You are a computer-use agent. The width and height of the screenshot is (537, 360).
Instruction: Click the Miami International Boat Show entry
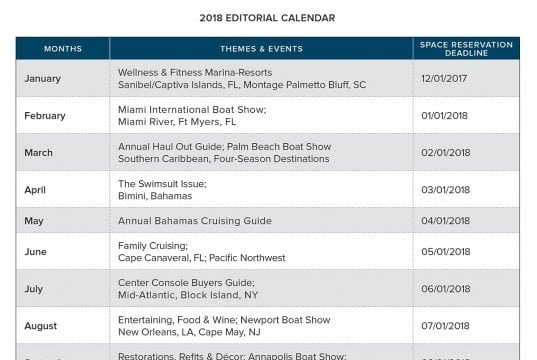pyautogui.click(x=192, y=109)
